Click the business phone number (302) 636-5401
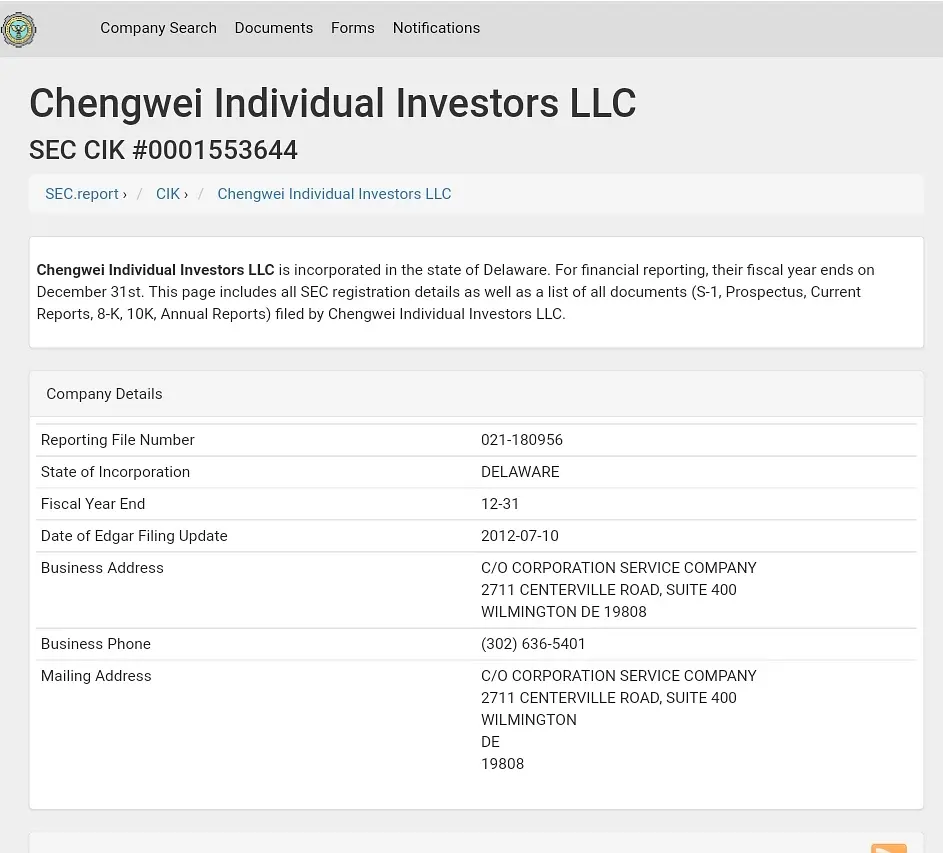943x853 pixels. (x=533, y=644)
